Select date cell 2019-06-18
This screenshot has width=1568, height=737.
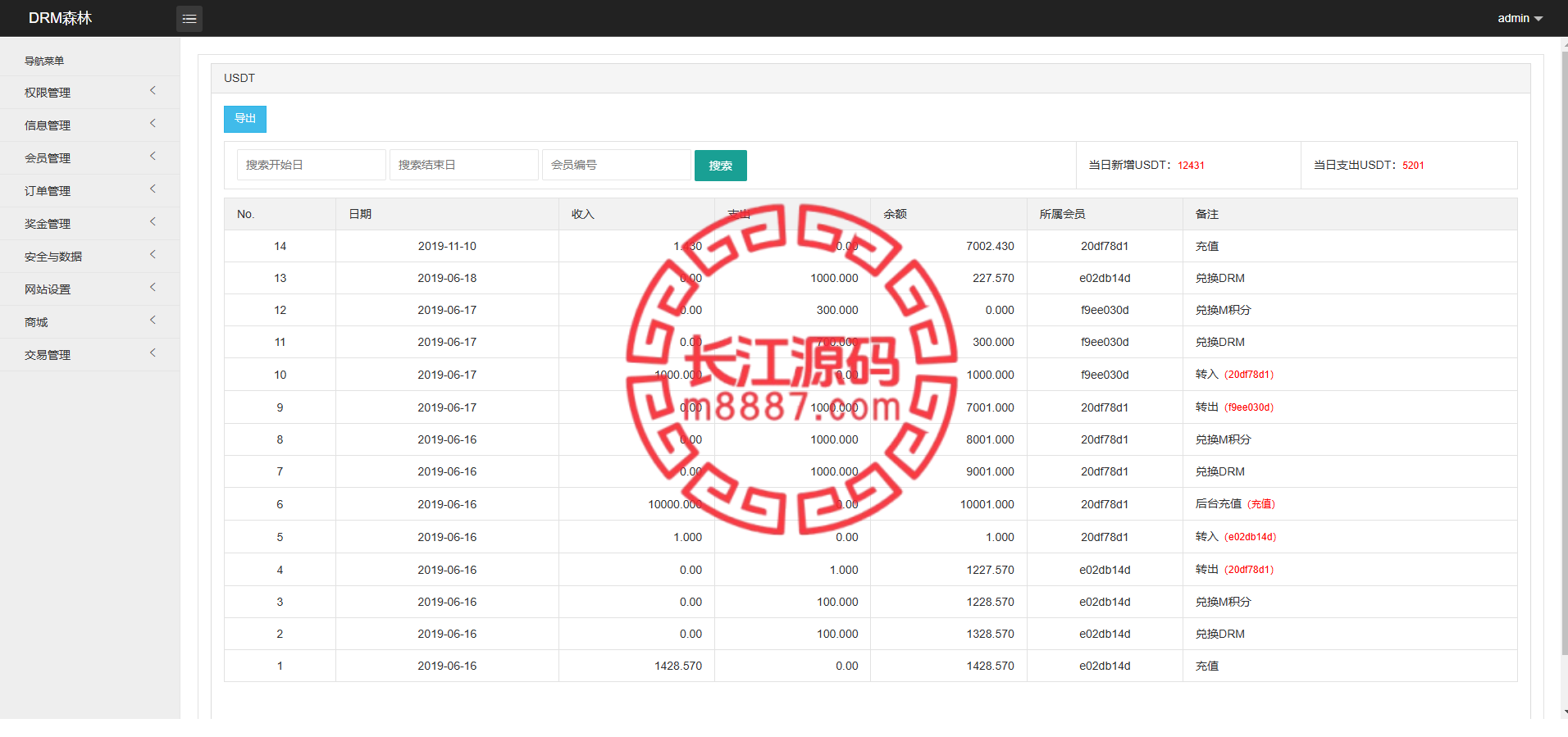(447, 278)
